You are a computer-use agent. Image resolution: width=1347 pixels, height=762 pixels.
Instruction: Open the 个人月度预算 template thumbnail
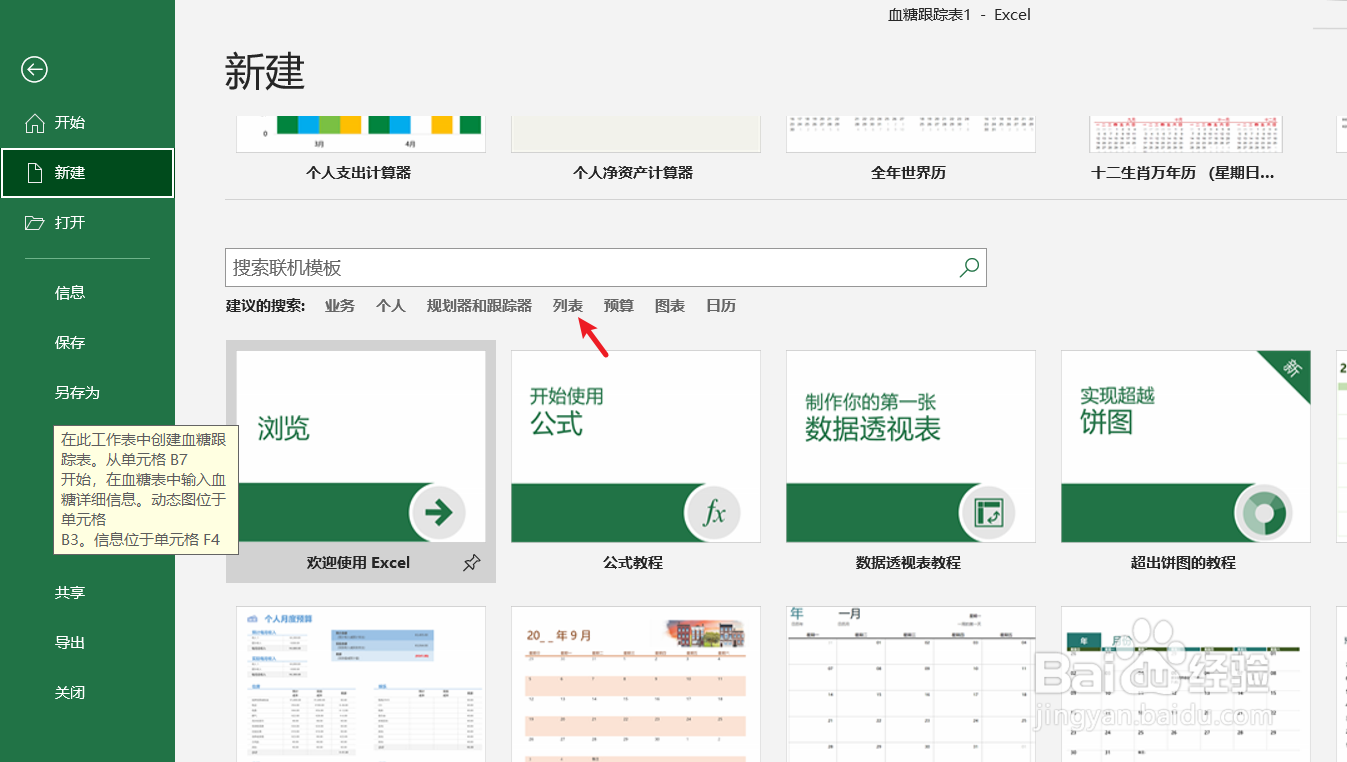(361, 684)
